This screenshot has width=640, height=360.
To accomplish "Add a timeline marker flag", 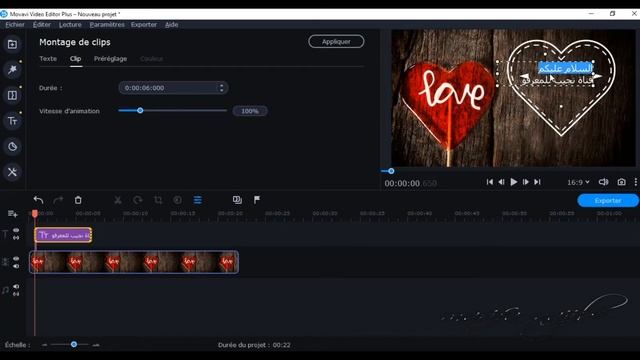I will [x=257, y=200].
